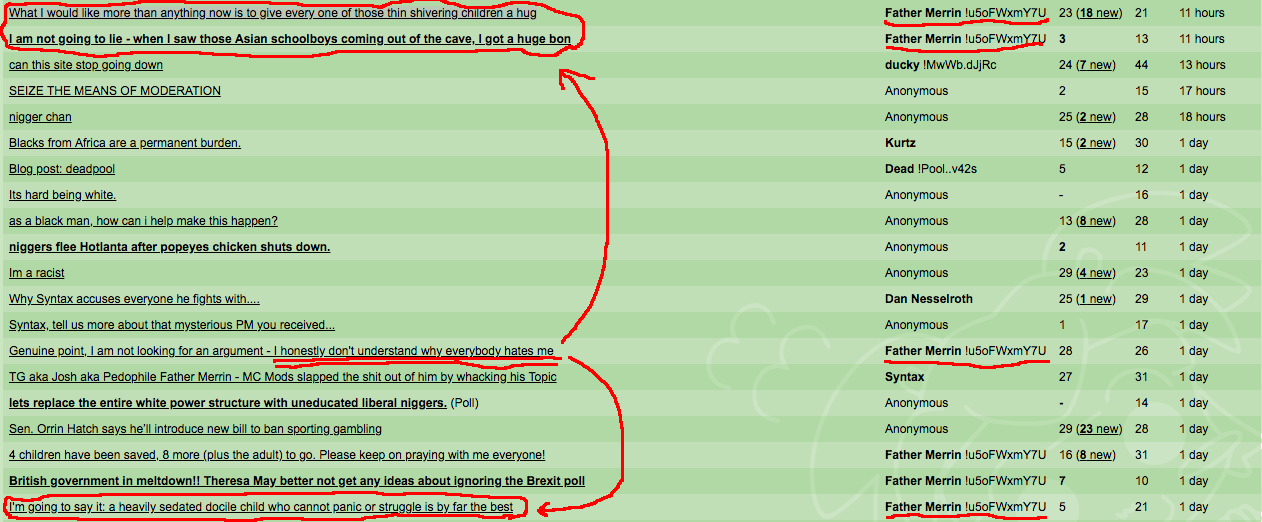Select author name "ducky" in poster column
Viewport: 1262px width, 522px height.
click(x=904, y=65)
